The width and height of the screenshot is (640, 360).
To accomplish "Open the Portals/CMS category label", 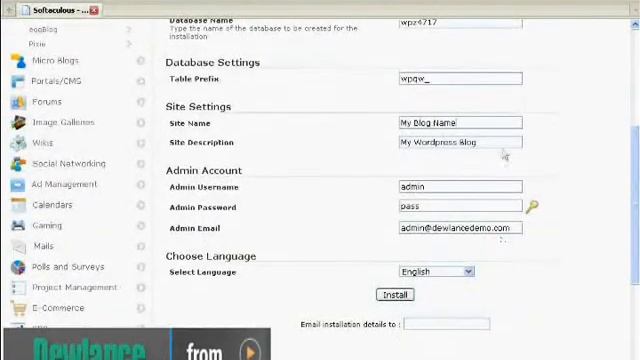I will [x=56, y=81].
